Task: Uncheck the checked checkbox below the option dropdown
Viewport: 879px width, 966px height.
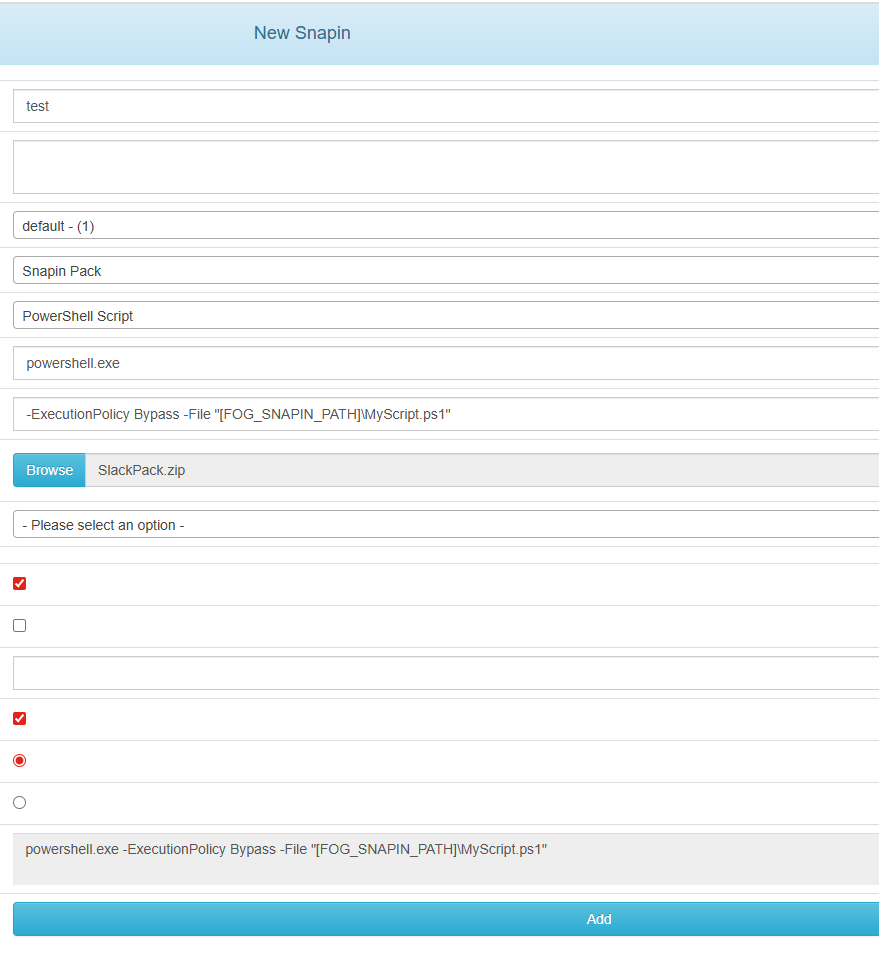Action: coord(19,584)
